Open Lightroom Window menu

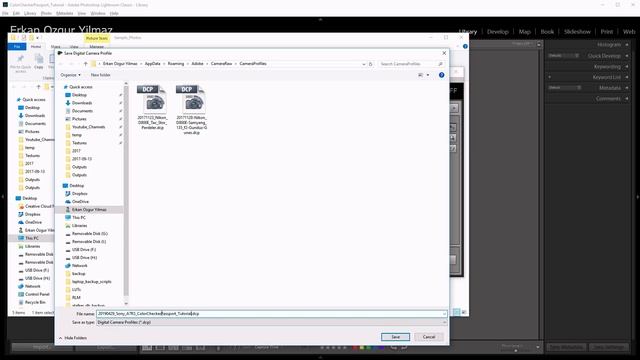click(x=98, y=13)
